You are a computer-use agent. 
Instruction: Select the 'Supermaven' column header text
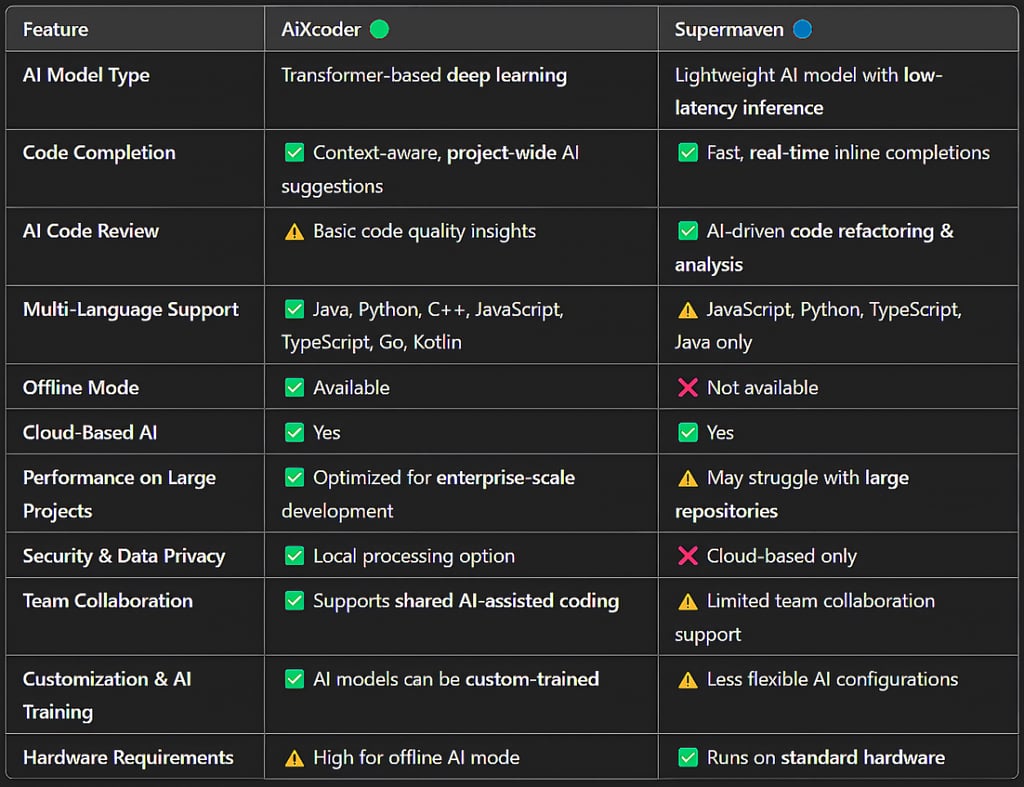tap(729, 30)
